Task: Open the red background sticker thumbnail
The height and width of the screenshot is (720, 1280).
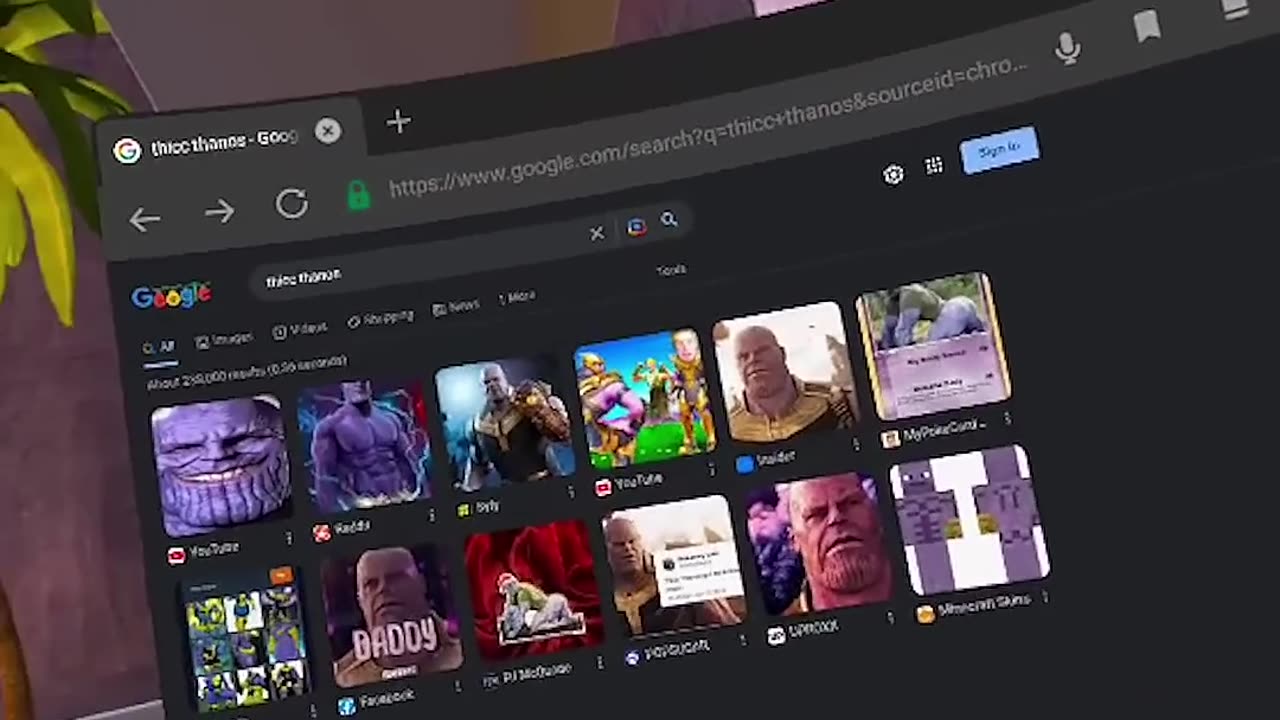Action: [534, 592]
